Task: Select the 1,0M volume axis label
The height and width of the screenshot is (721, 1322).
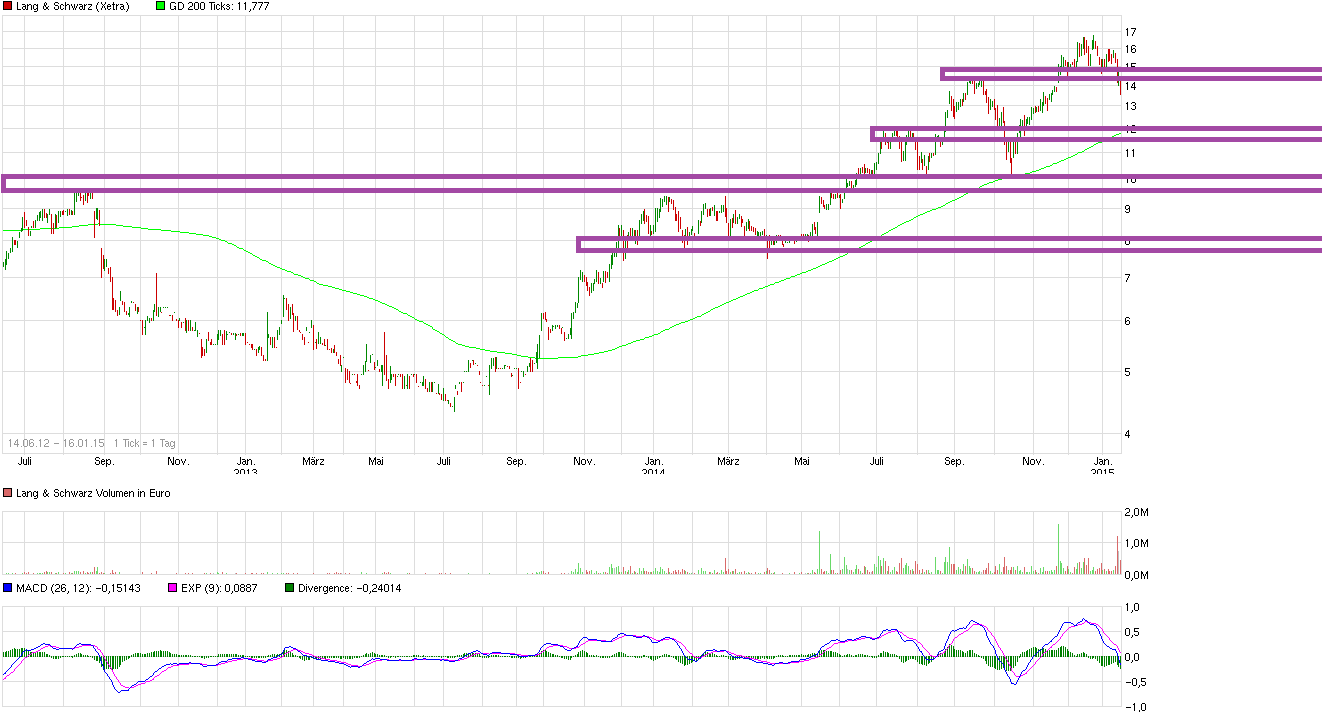Action: click(1137, 544)
